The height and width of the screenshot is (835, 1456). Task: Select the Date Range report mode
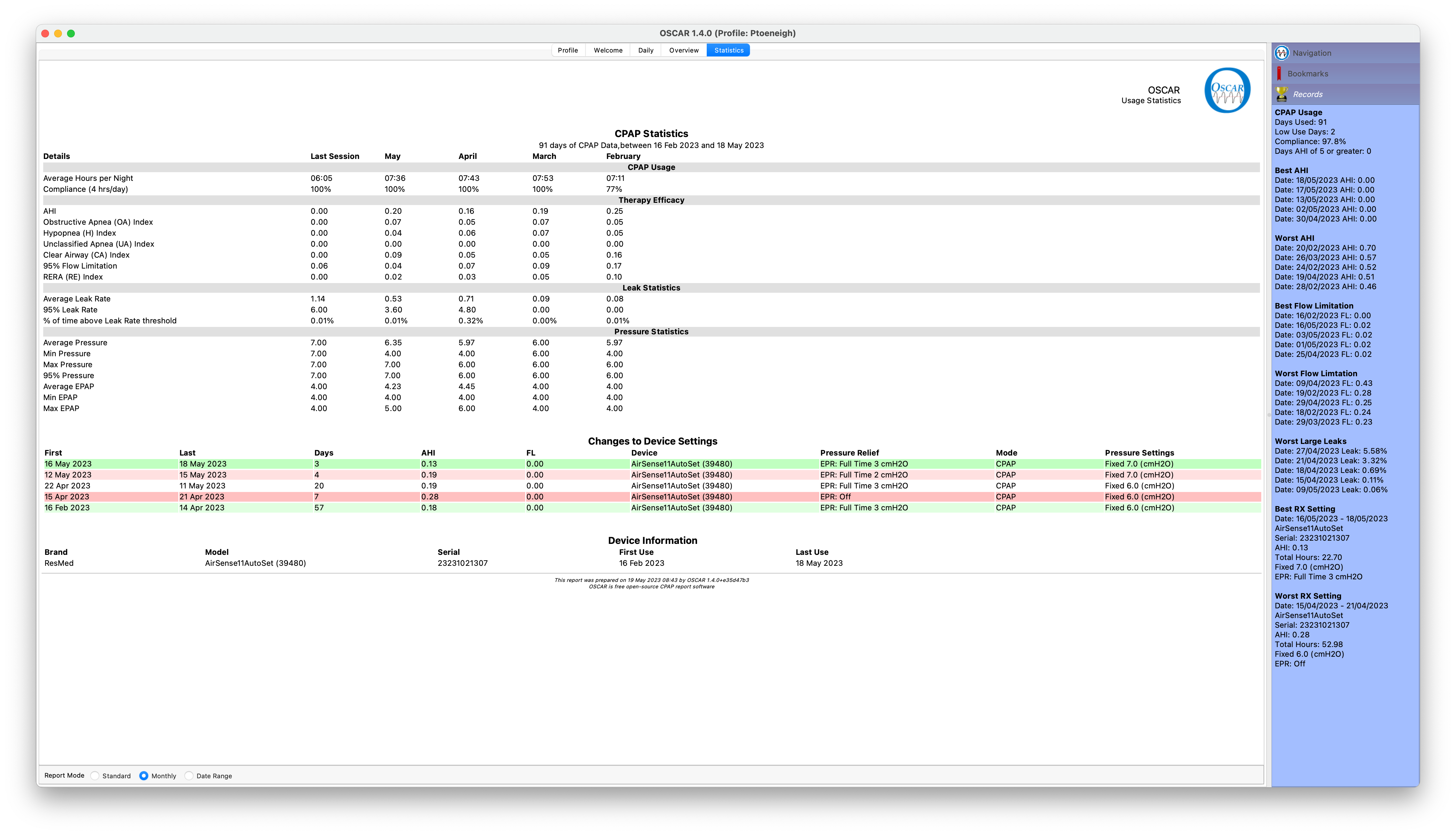click(189, 776)
